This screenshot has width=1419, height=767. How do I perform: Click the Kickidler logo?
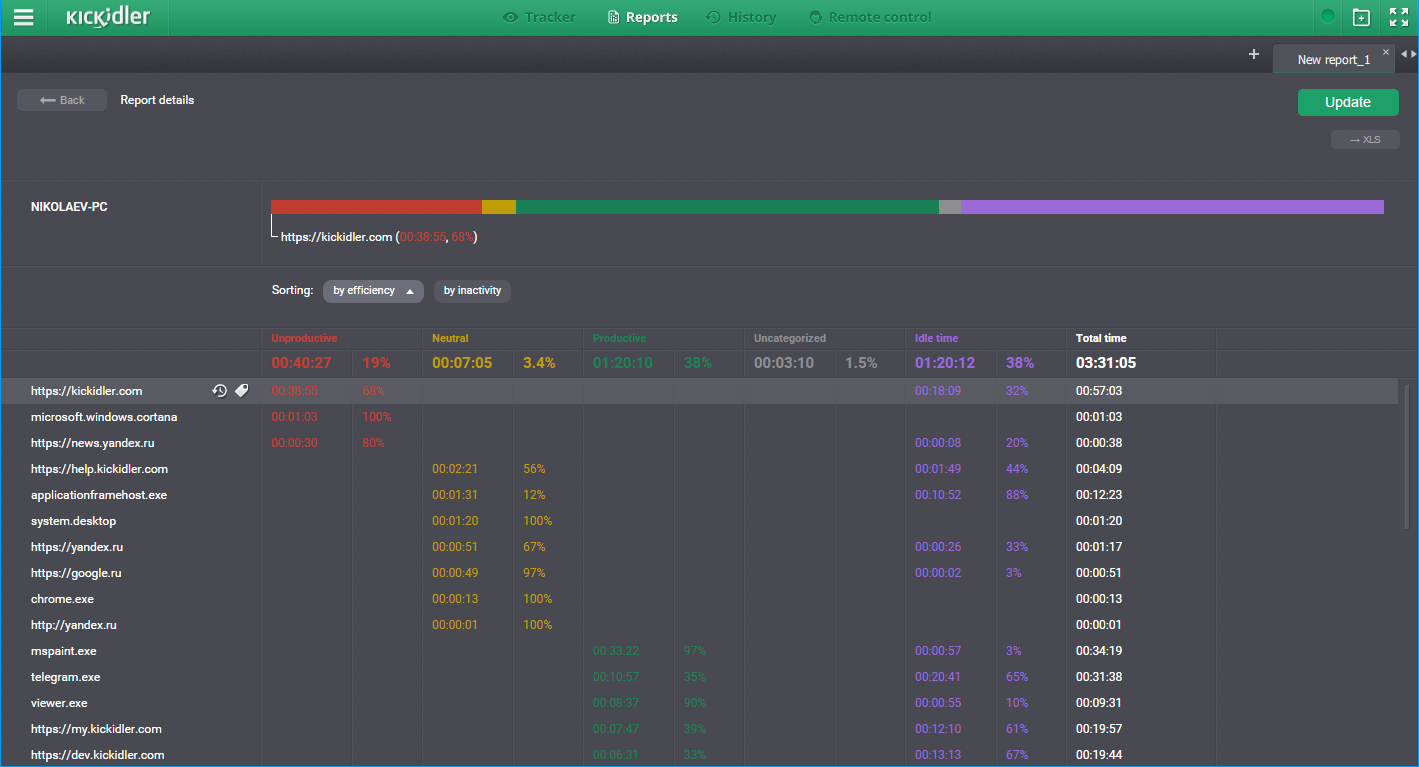[108, 17]
